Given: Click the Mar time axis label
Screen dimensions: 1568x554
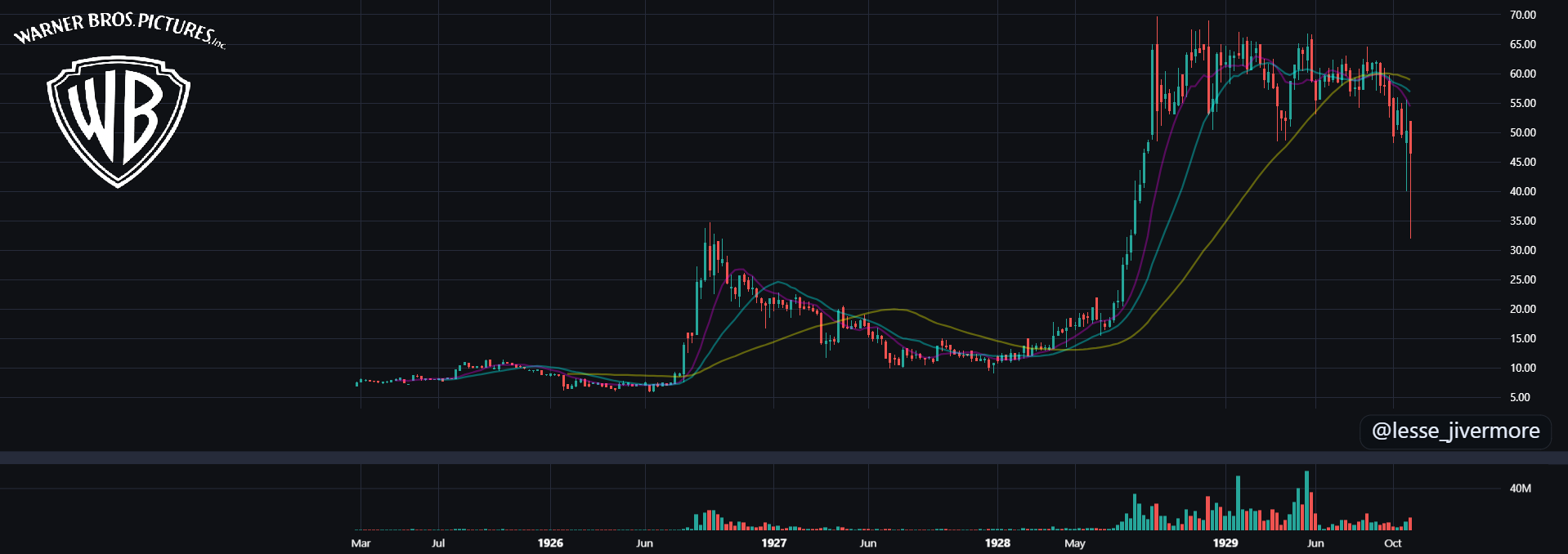Looking at the screenshot, I should point(361,543).
